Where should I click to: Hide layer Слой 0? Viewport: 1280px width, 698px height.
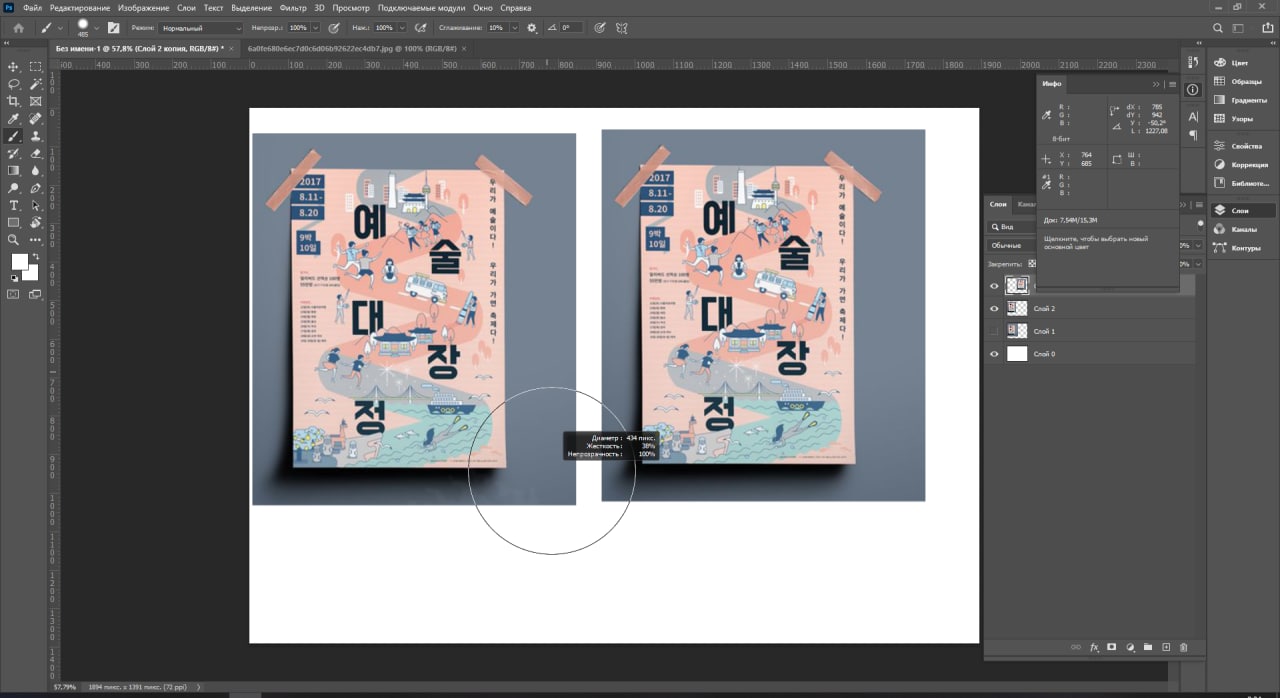click(994, 354)
